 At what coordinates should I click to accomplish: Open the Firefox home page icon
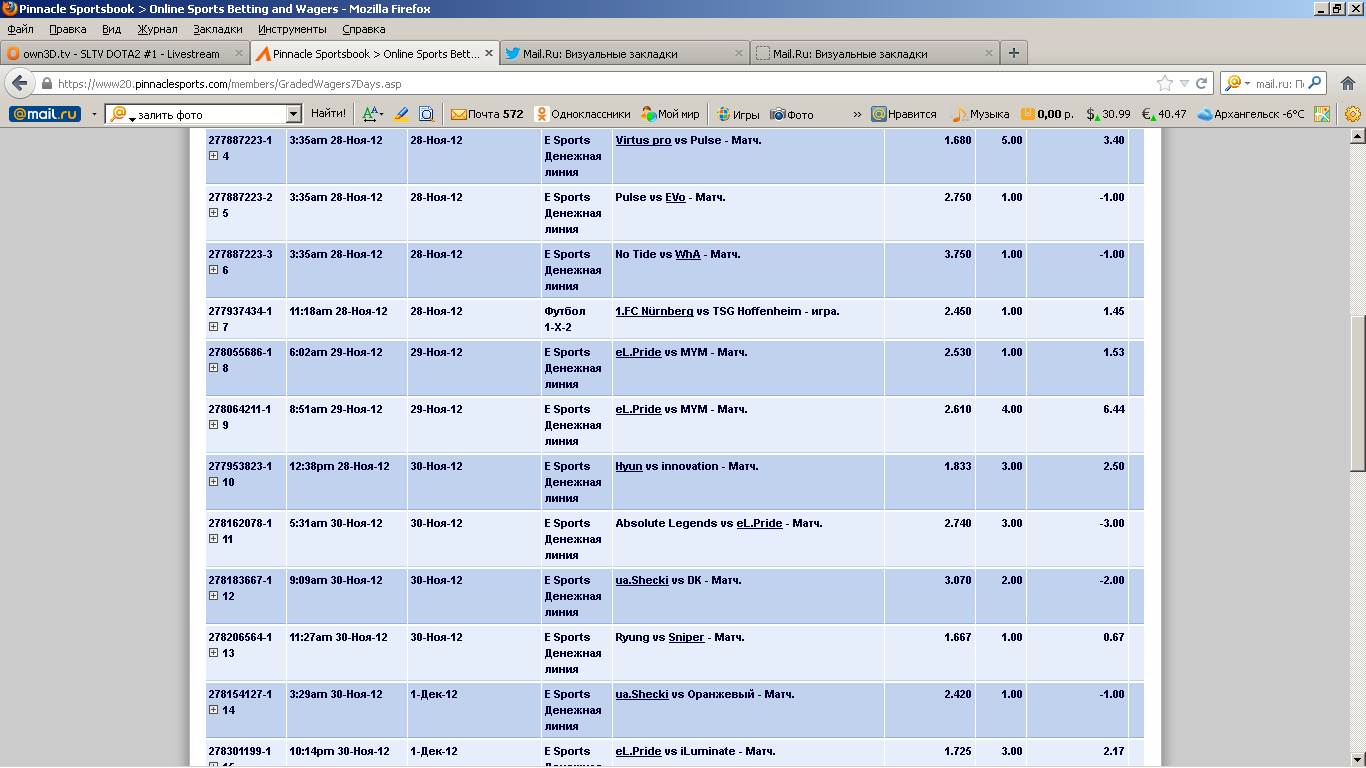pyautogui.click(x=1347, y=83)
